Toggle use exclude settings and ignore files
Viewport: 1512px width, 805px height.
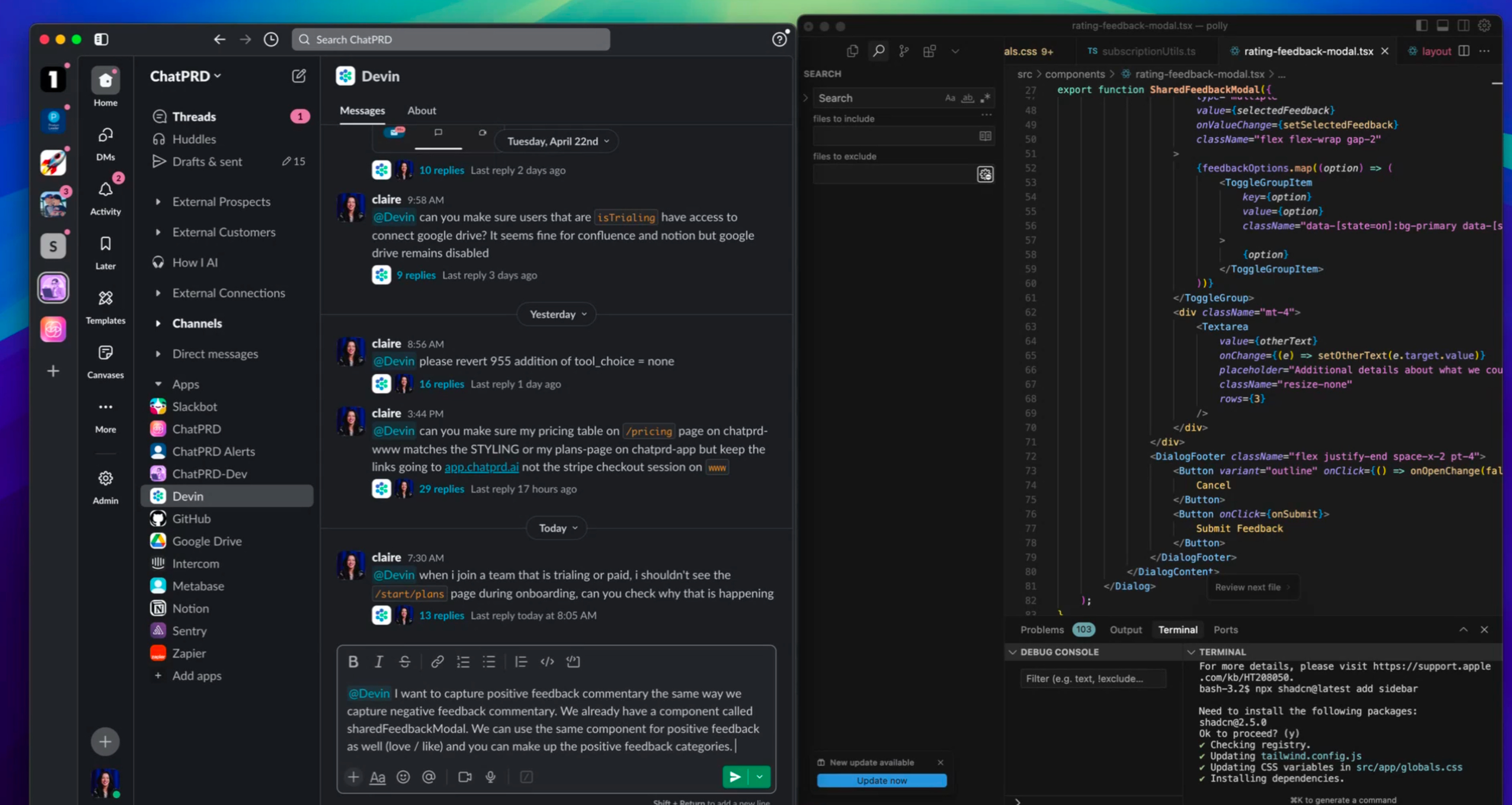coord(985,174)
